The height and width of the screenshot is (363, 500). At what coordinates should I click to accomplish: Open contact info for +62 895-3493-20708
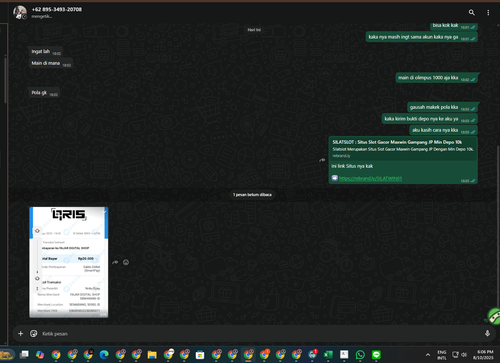tap(57, 9)
